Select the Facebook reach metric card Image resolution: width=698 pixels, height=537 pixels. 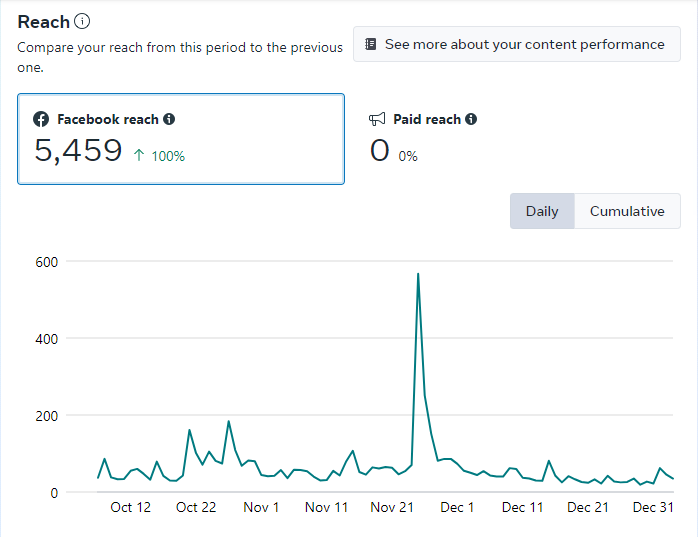click(180, 139)
